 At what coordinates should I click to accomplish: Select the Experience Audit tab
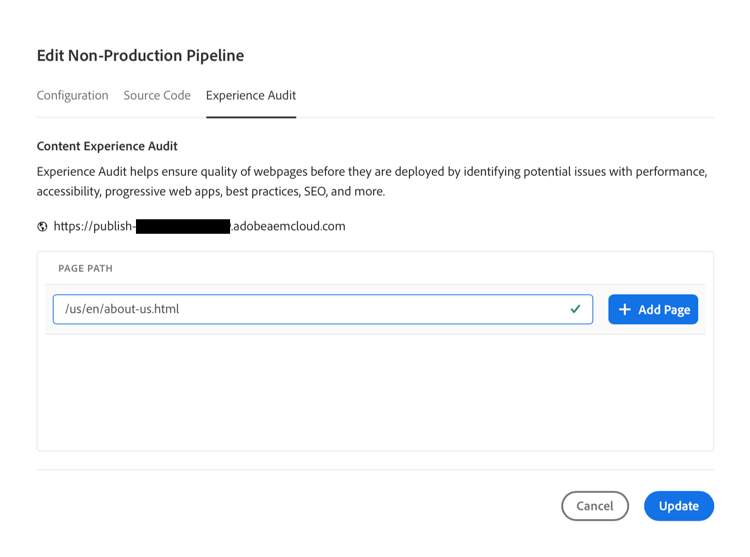251,96
